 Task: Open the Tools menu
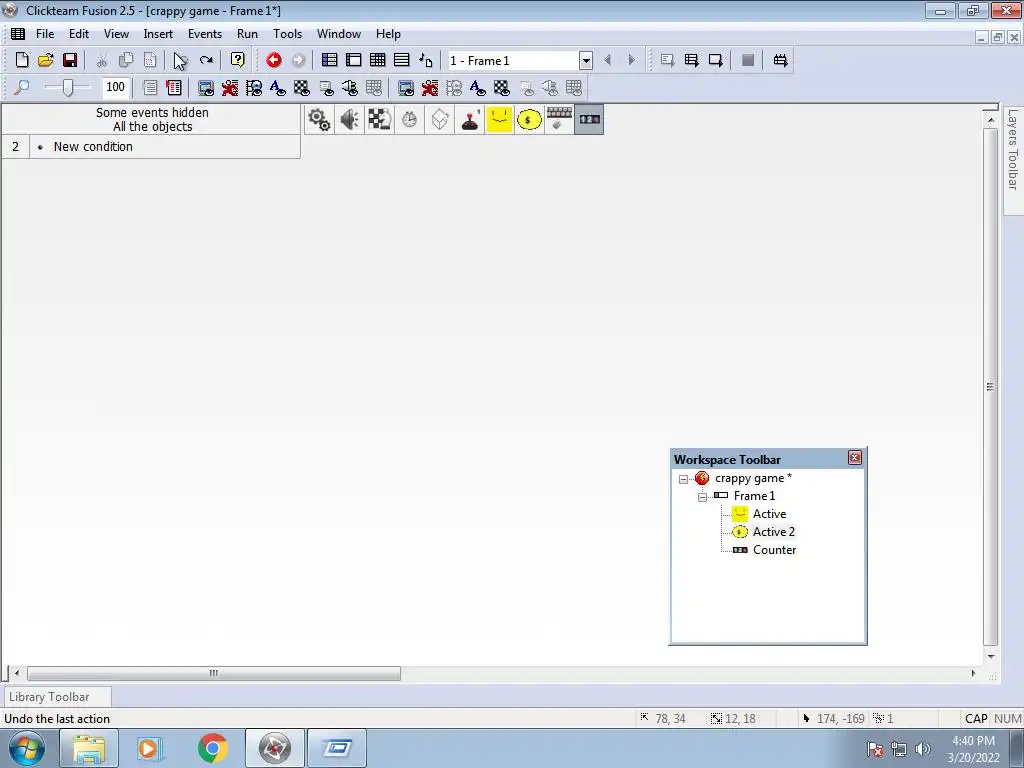coord(287,34)
